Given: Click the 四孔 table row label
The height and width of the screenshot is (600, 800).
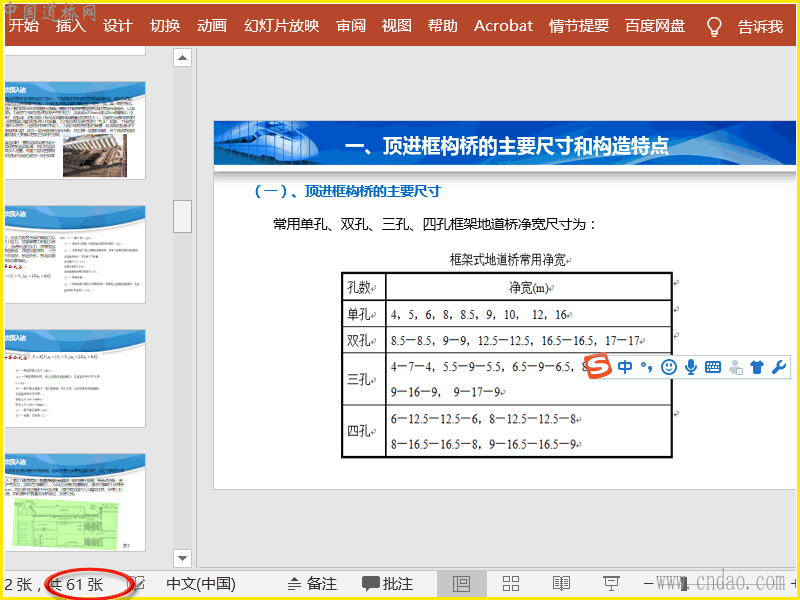Looking at the screenshot, I should tap(363, 431).
